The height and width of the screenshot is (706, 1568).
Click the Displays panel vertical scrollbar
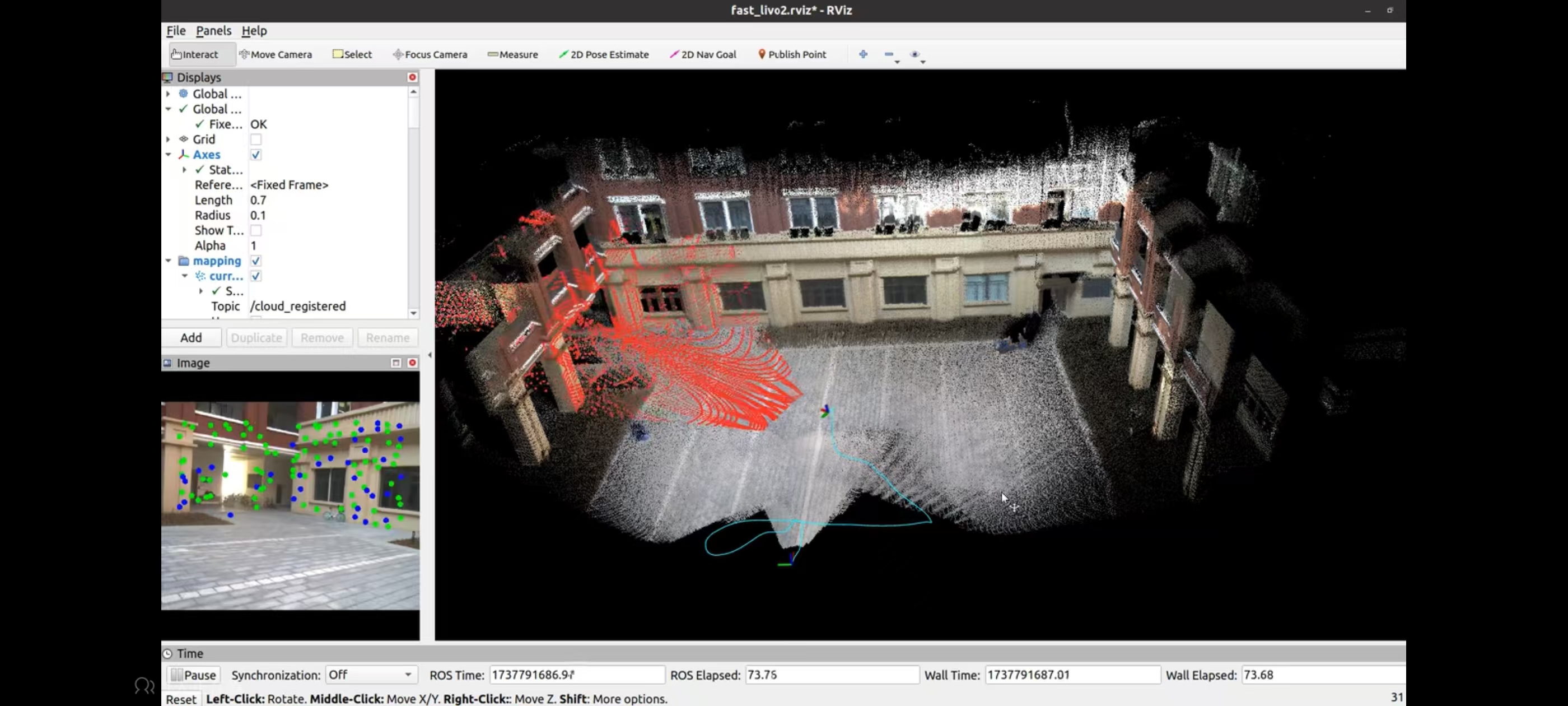pyautogui.click(x=414, y=202)
